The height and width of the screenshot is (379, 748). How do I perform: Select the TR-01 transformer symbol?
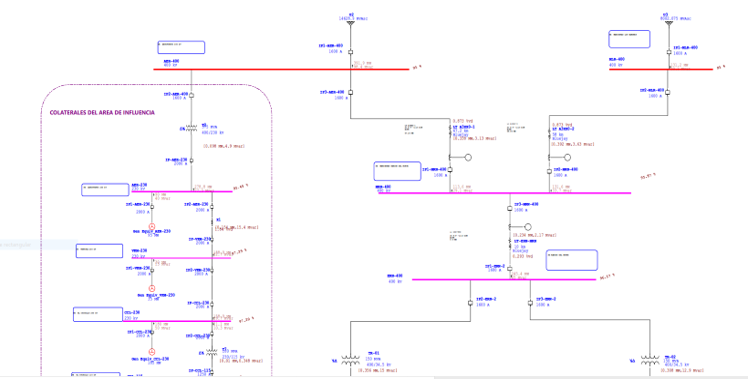(351, 360)
